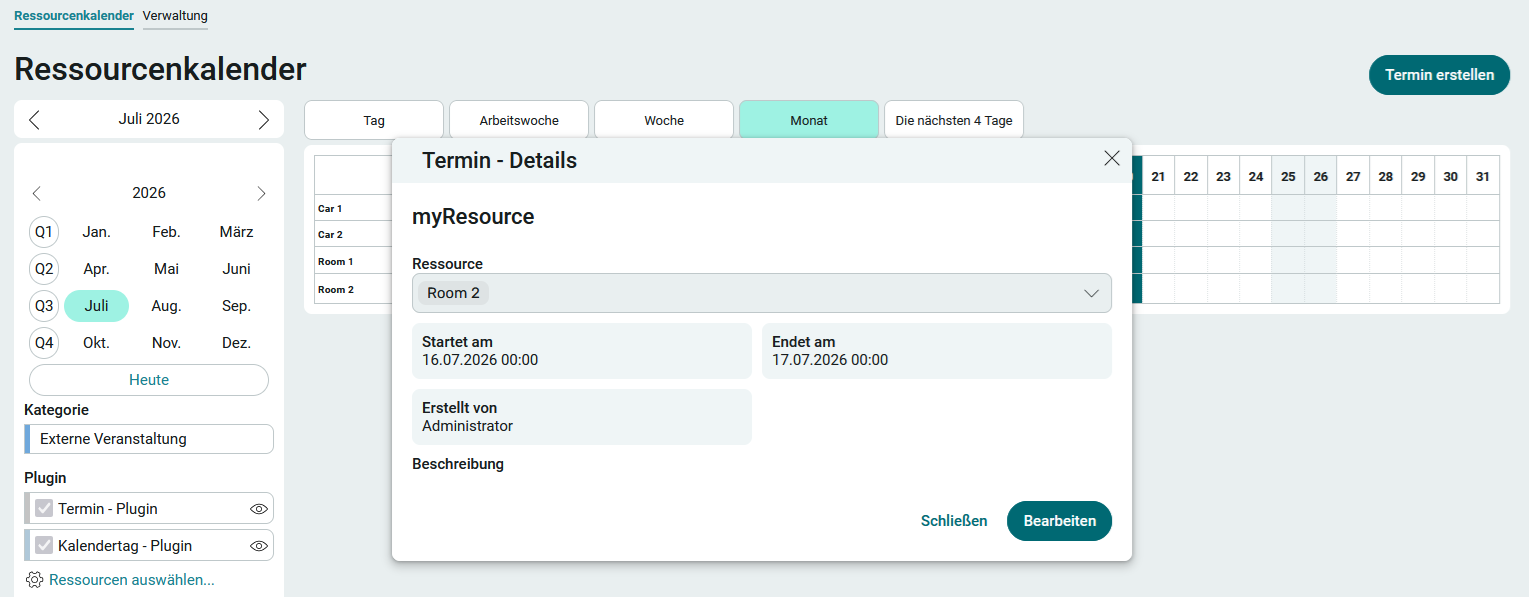Select quarter Q4
Viewport: 1529px width, 597px height.
click(44, 343)
